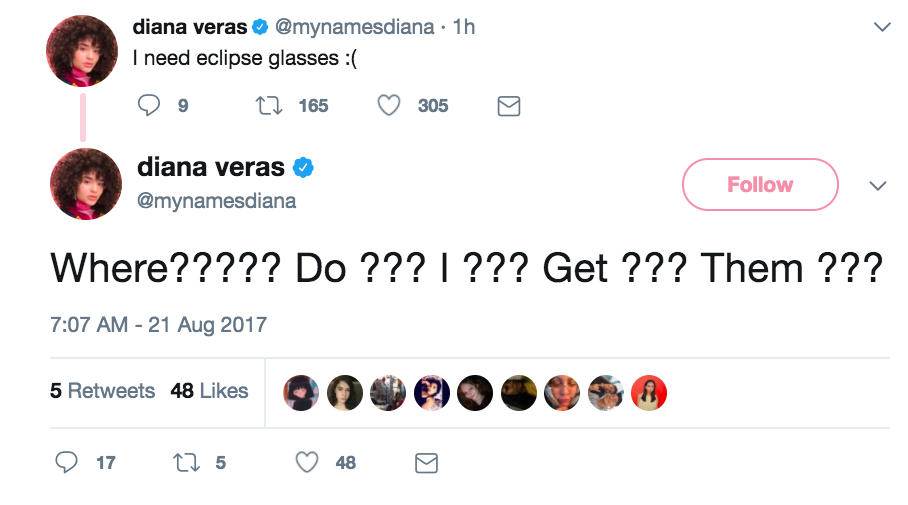This screenshot has height=505, width=908.
Task: Like the tweet with 305 likes
Action: (x=389, y=105)
